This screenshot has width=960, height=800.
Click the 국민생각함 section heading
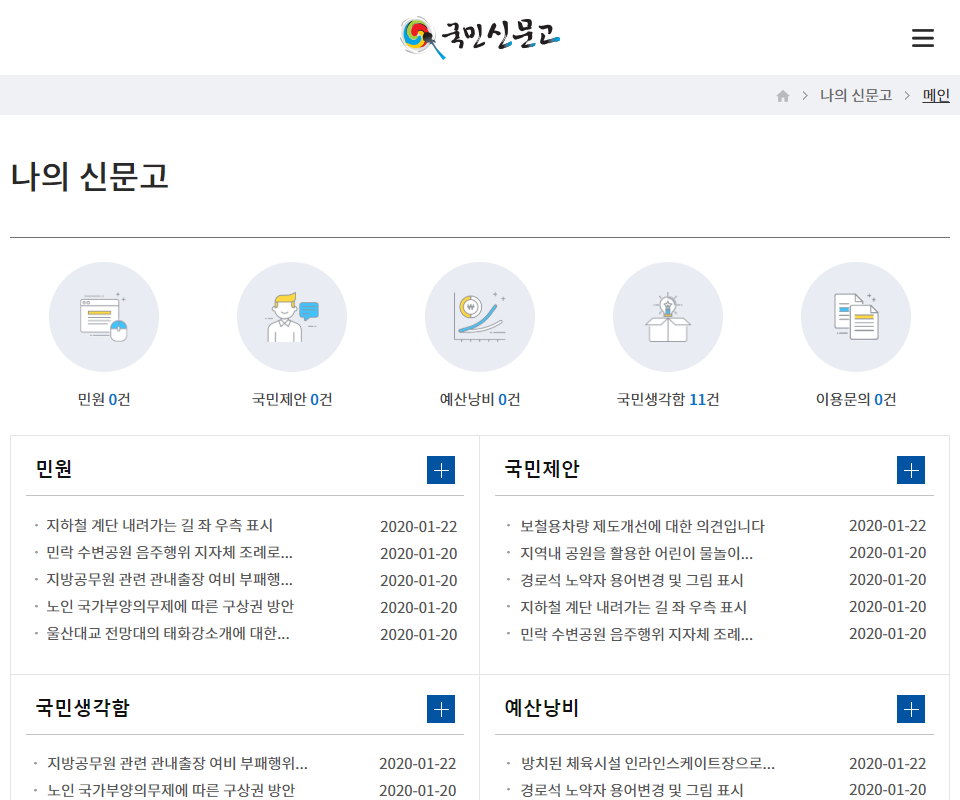[x=83, y=708]
